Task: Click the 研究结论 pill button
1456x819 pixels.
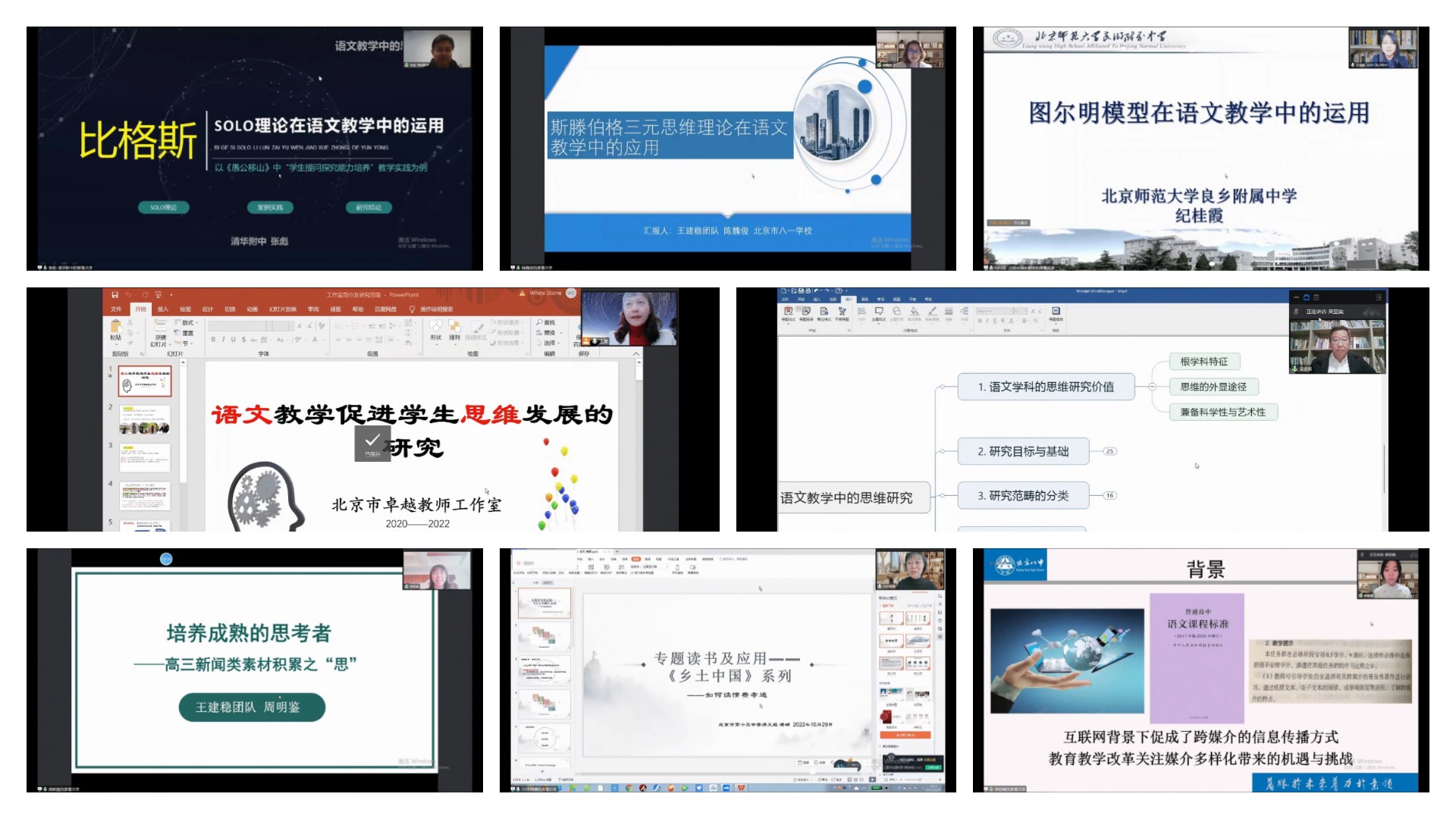Action: point(369,207)
